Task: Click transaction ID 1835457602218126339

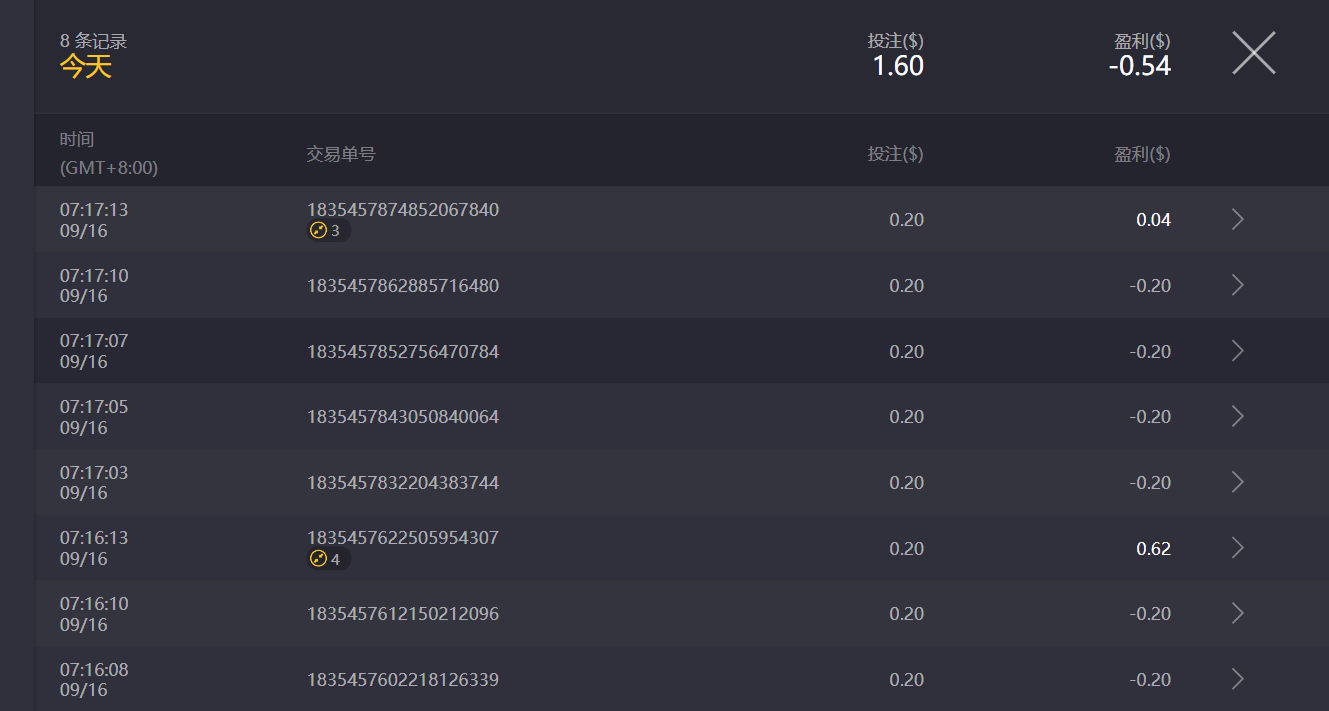Action: [x=402, y=680]
